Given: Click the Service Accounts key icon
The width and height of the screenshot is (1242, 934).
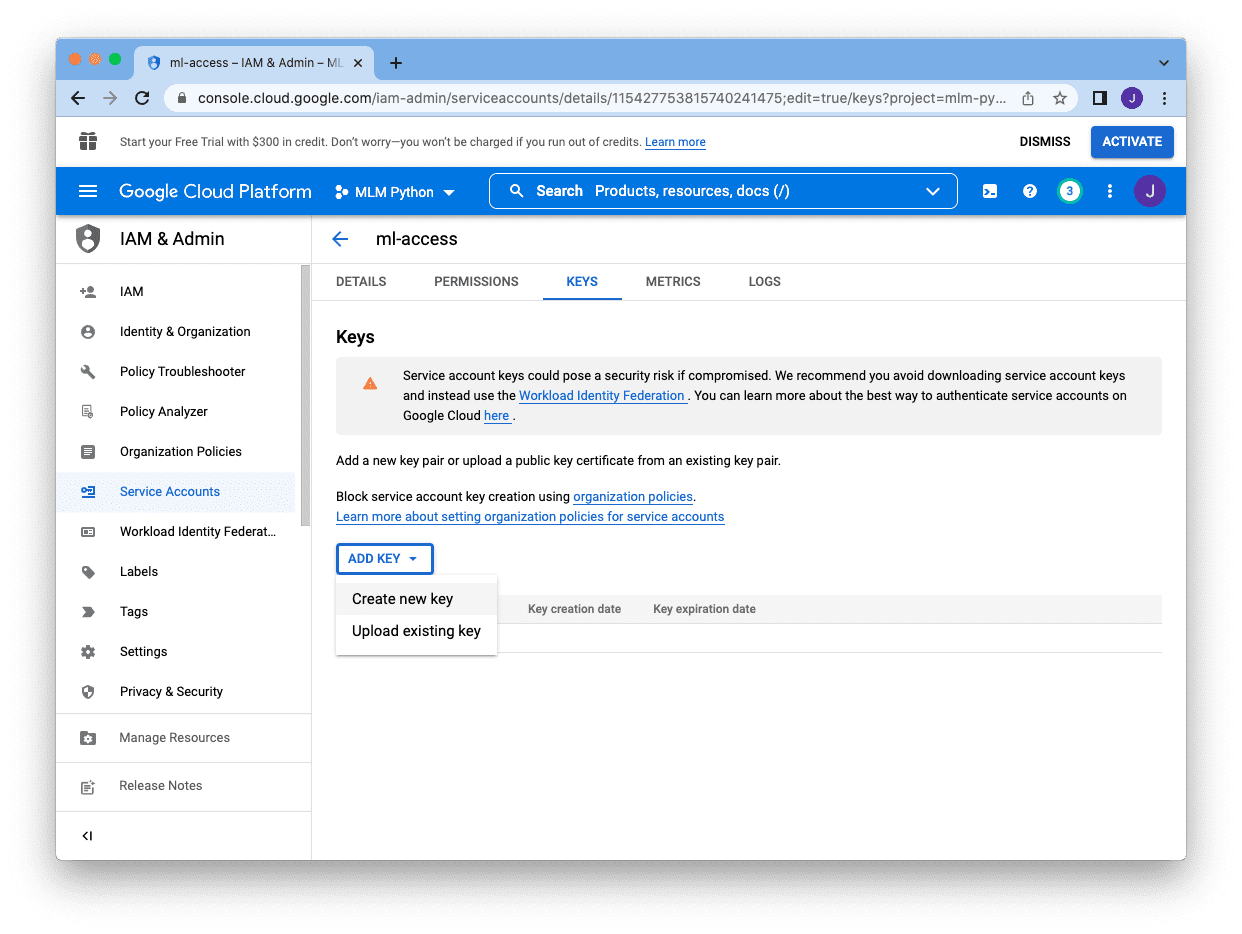Looking at the screenshot, I should (88, 492).
